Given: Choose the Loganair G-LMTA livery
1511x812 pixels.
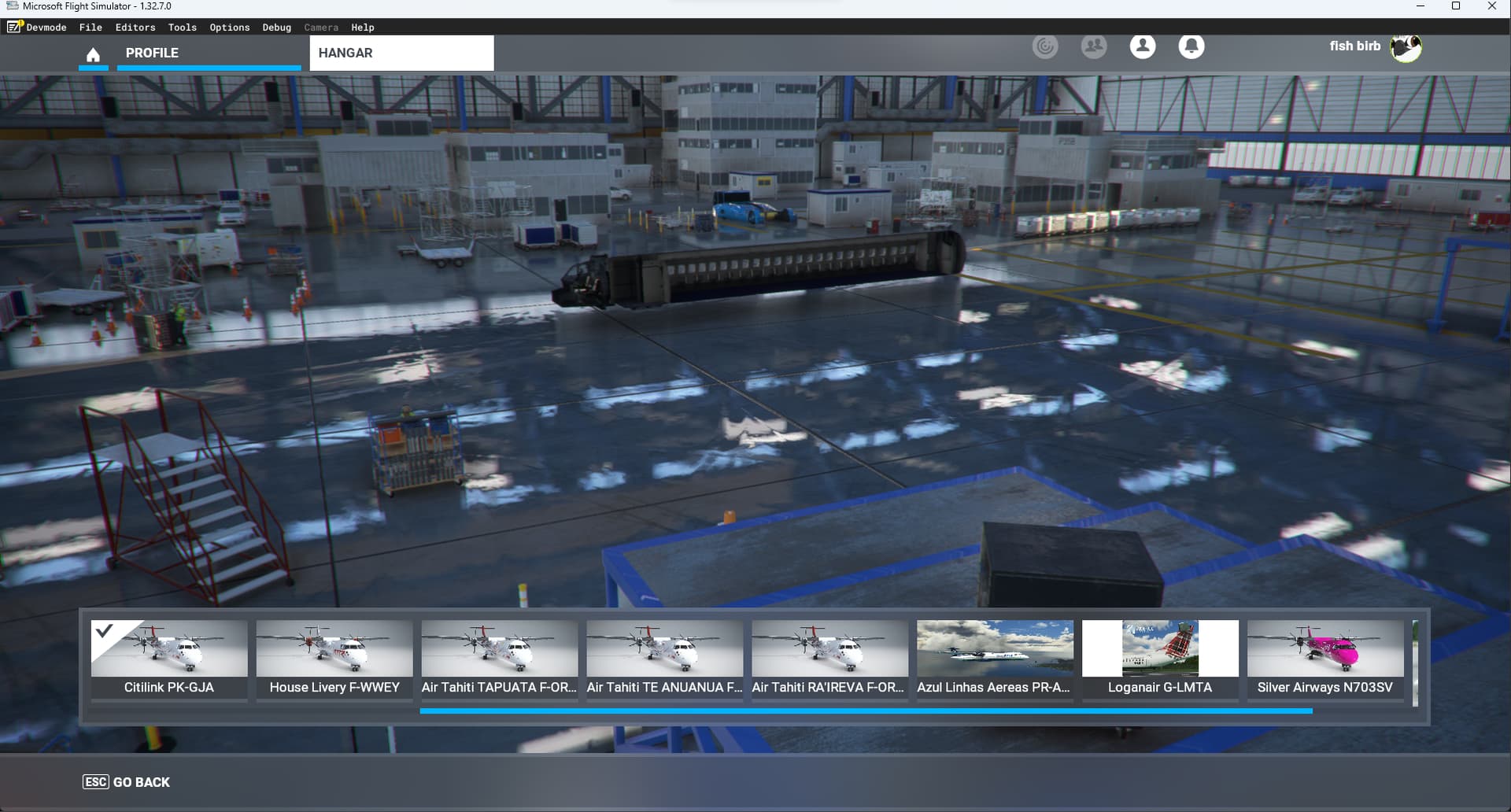Looking at the screenshot, I should (x=1160, y=659).
